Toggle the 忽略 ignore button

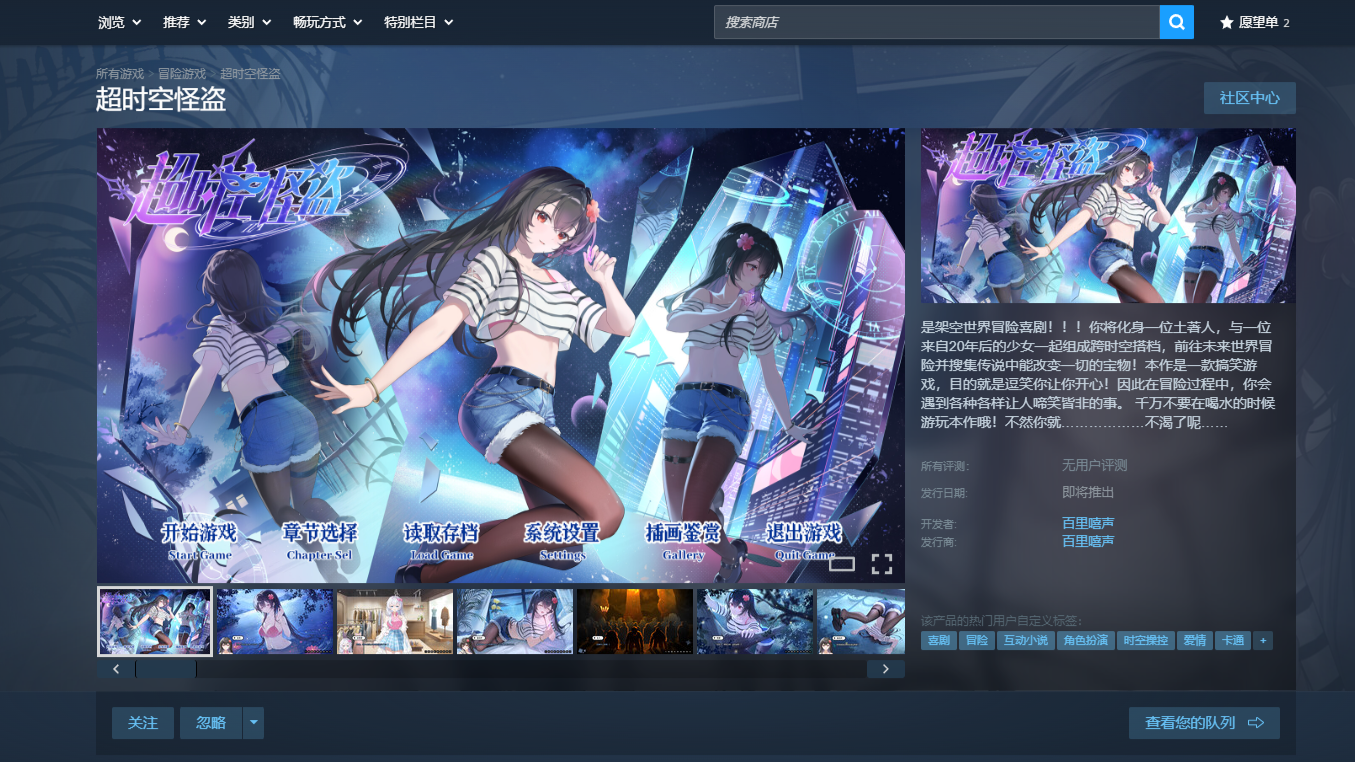(x=211, y=723)
